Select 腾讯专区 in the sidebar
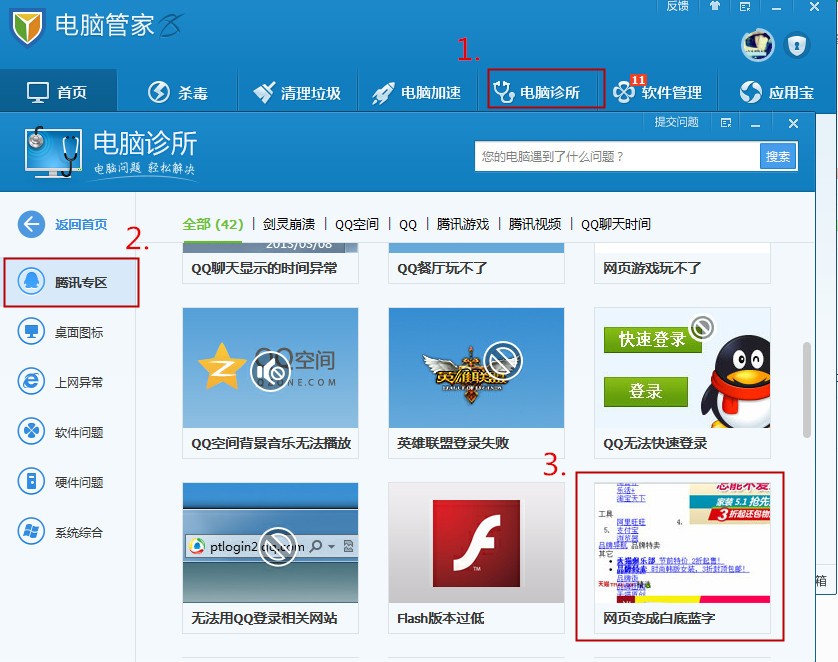Screen dimensions: 838x662 [x=71, y=282]
